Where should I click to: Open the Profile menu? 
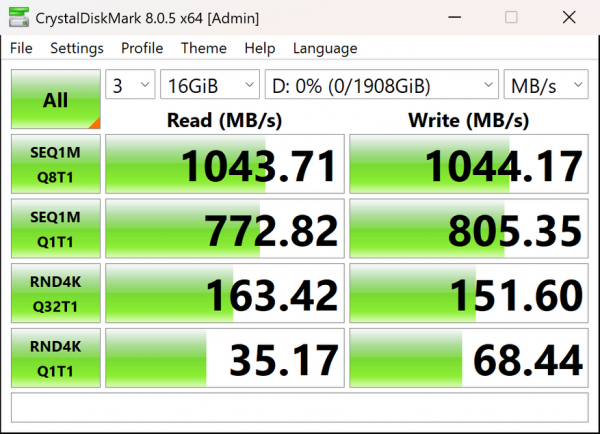(142, 48)
